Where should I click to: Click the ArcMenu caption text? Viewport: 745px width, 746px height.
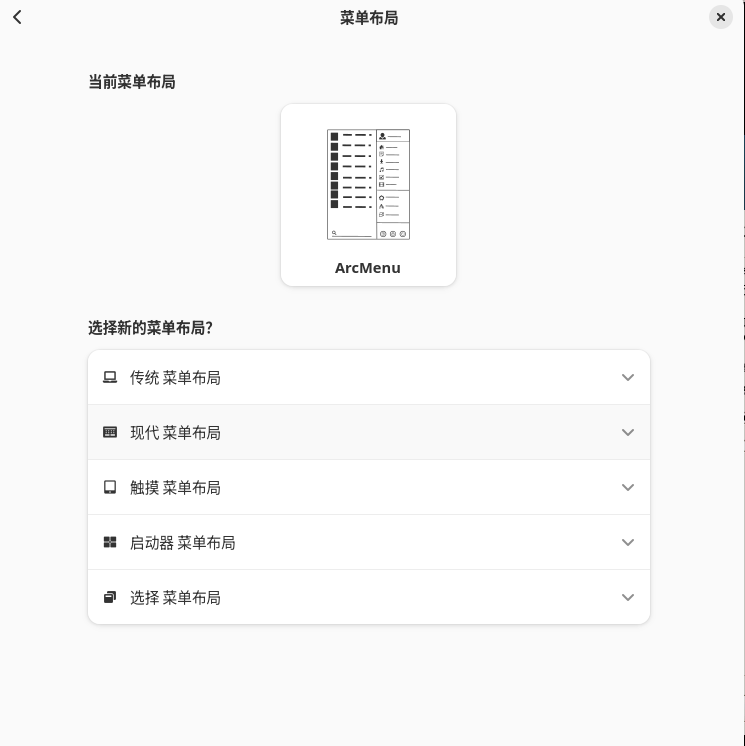368,268
